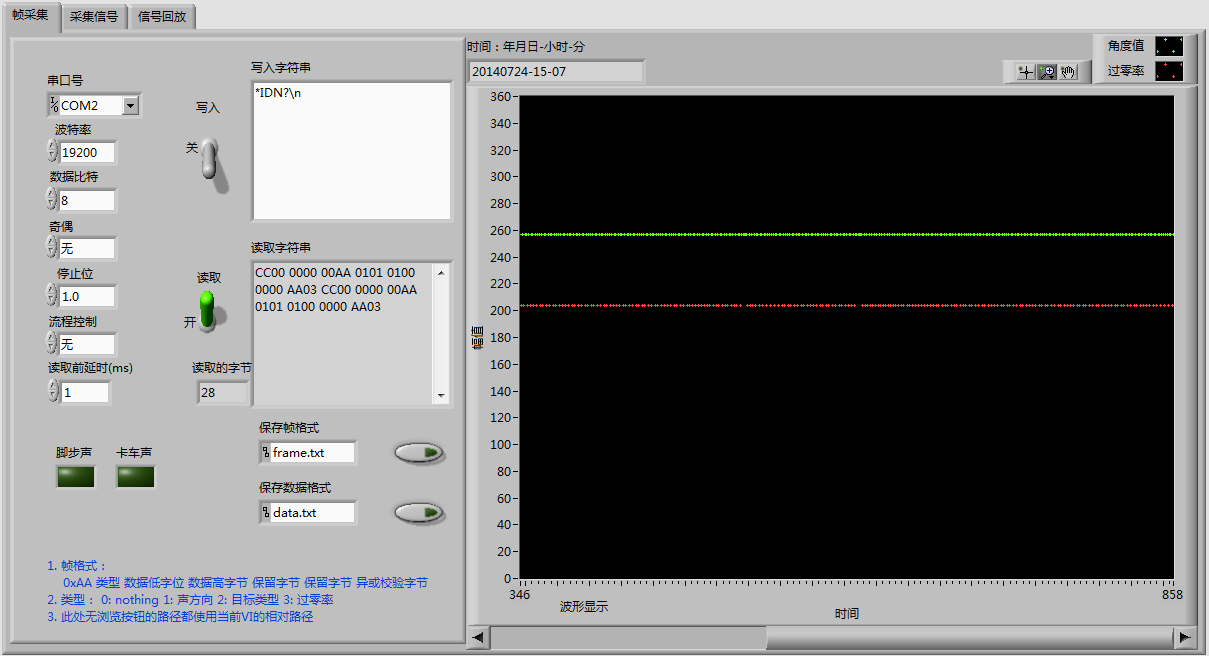The height and width of the screenshot is (656, 1209).
Task: Click the 写入字符串 text box
Action: 351,150
